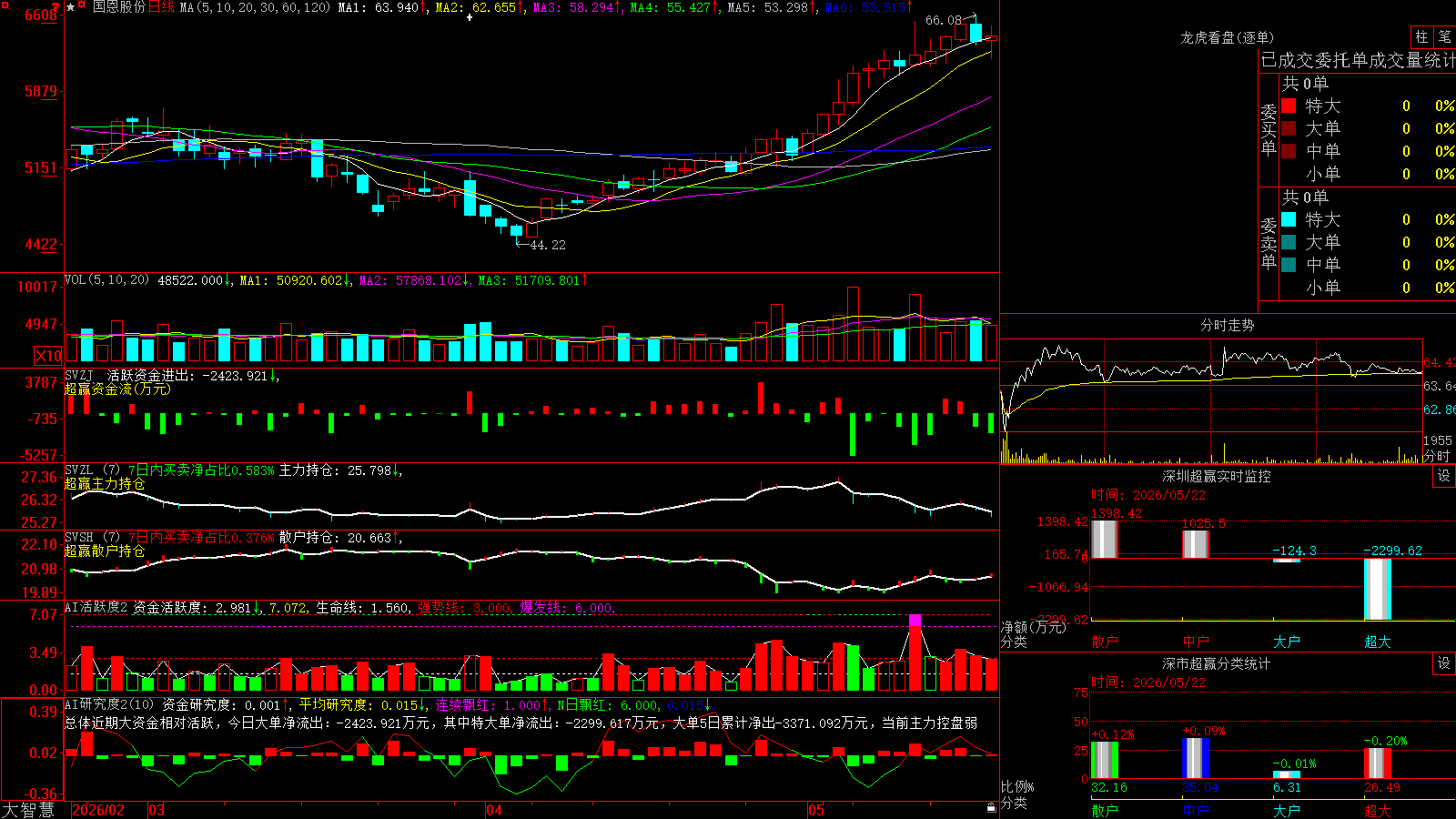Click the teal 大单 sell-order swatch
The height and width of the screenshot is (819, 1456).
(1289, 242)
